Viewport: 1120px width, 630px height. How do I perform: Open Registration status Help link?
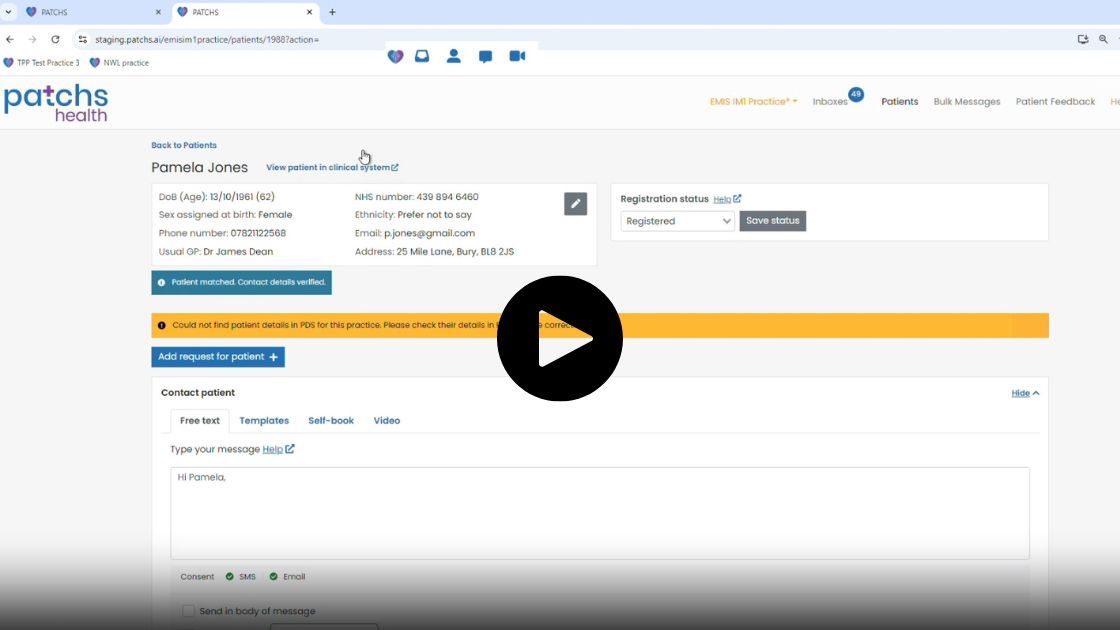coord(727,199)
